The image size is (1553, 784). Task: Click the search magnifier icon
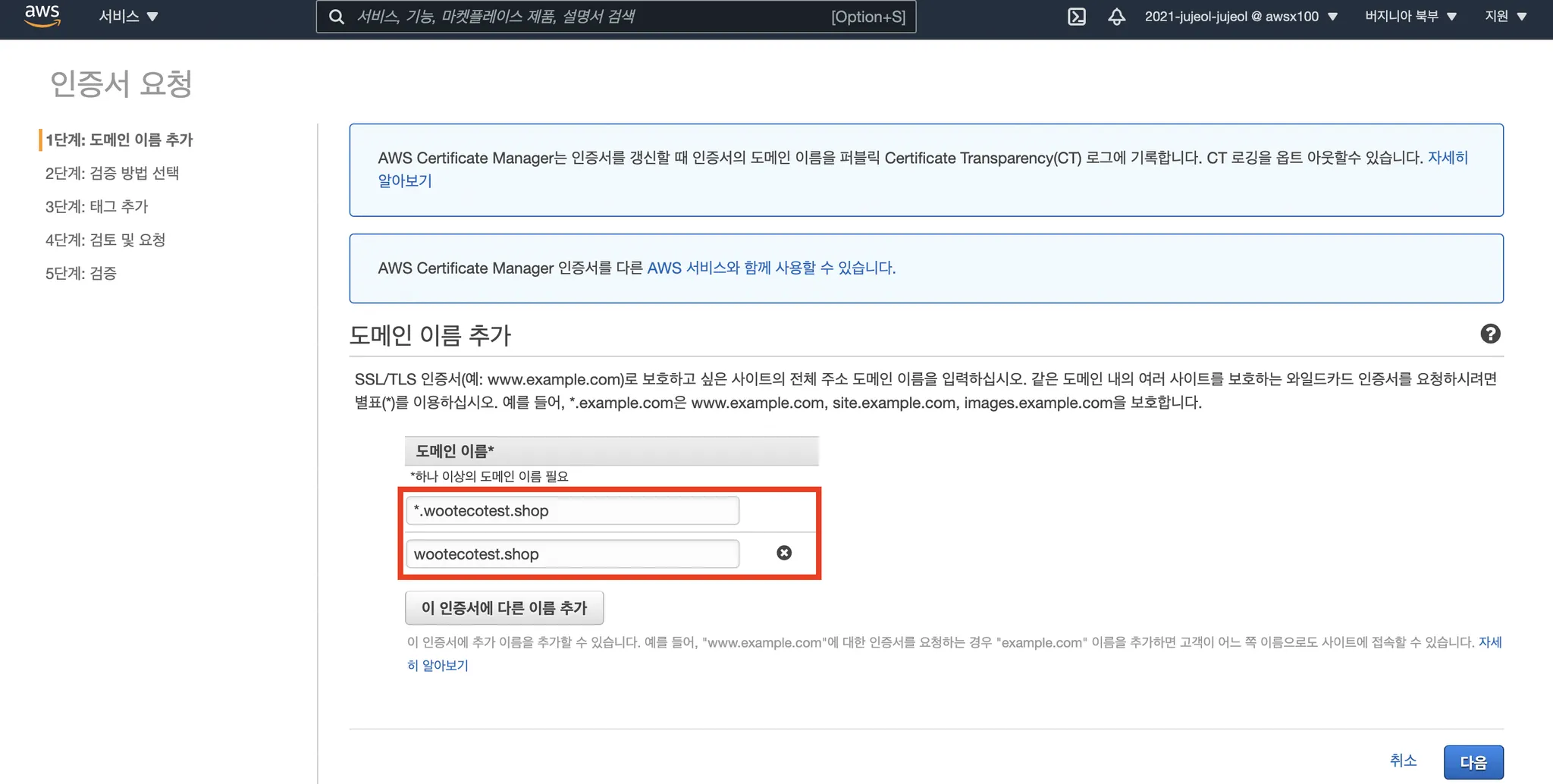337,17
